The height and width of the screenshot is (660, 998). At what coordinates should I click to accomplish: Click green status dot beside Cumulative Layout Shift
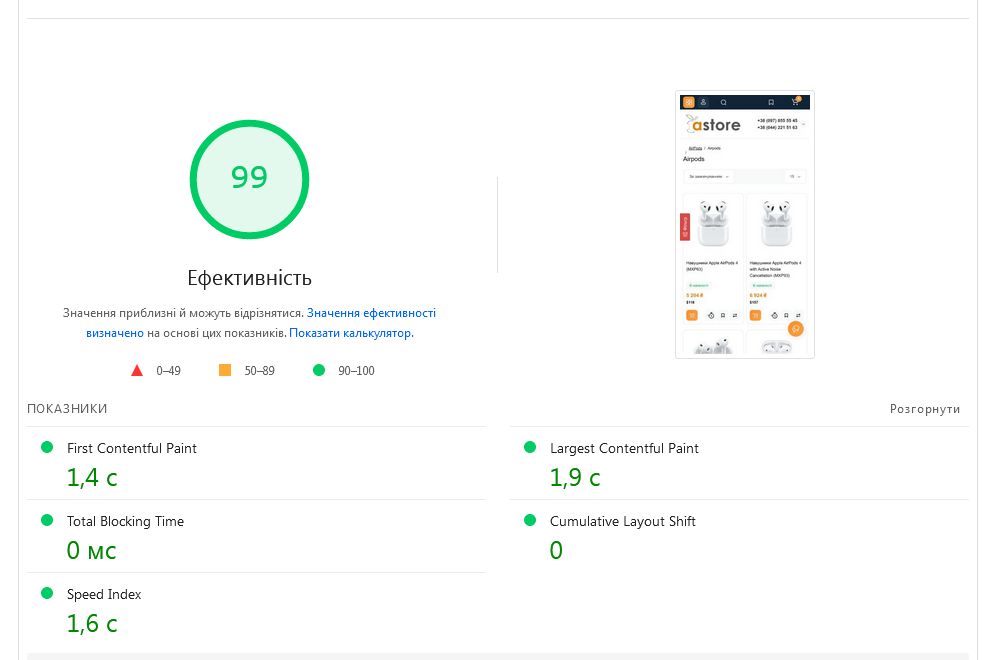point(530,520)
